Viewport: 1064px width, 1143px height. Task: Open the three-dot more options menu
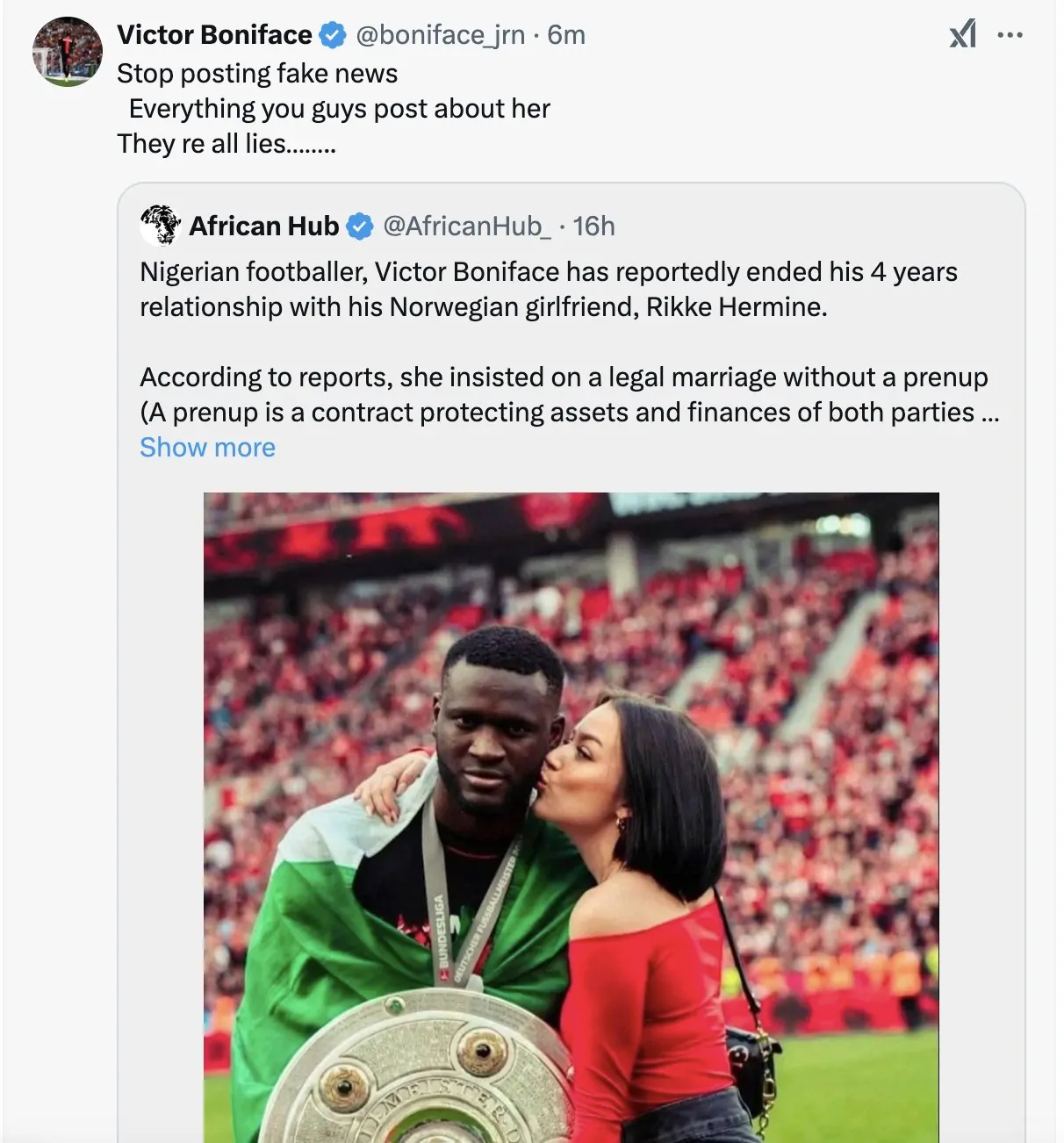[x=1010, y=35]
